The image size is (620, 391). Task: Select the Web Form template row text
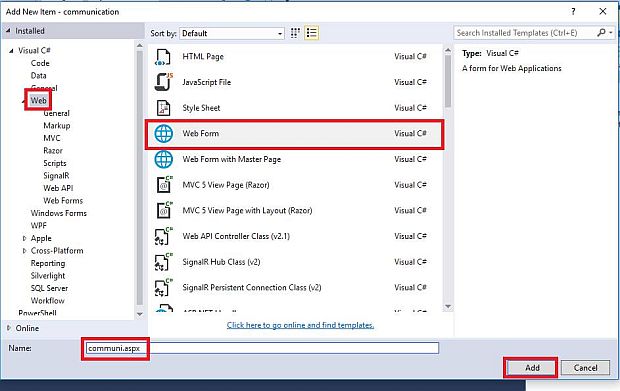click(x=200, y=134)
